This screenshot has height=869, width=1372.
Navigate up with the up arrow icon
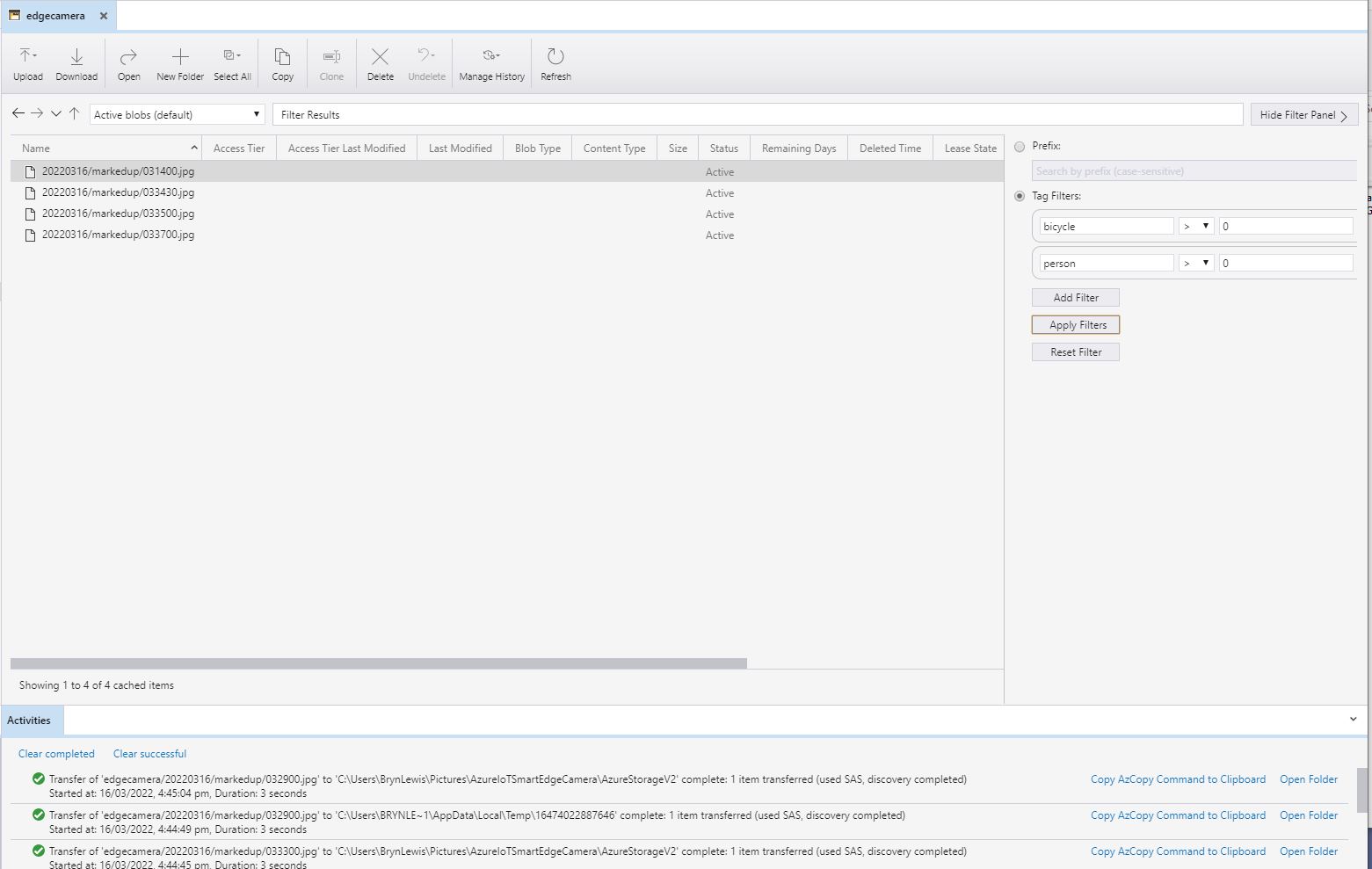click(x=75, y=113)
